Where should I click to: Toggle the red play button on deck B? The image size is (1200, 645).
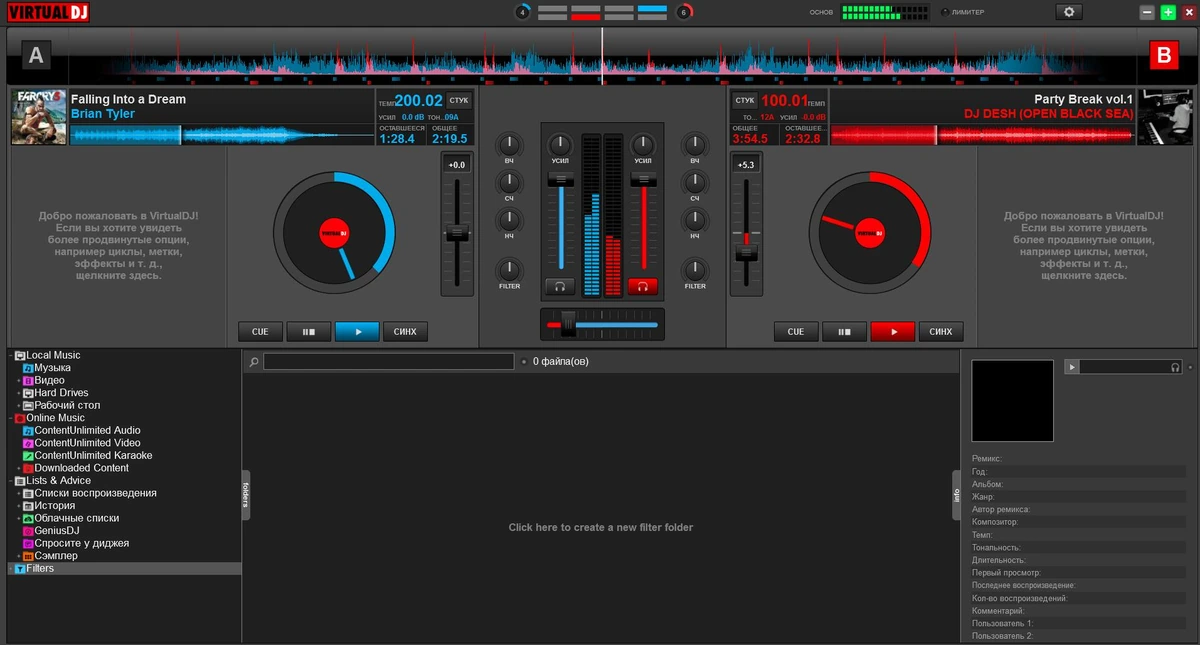pyautogui.click(x=893, y=331)
